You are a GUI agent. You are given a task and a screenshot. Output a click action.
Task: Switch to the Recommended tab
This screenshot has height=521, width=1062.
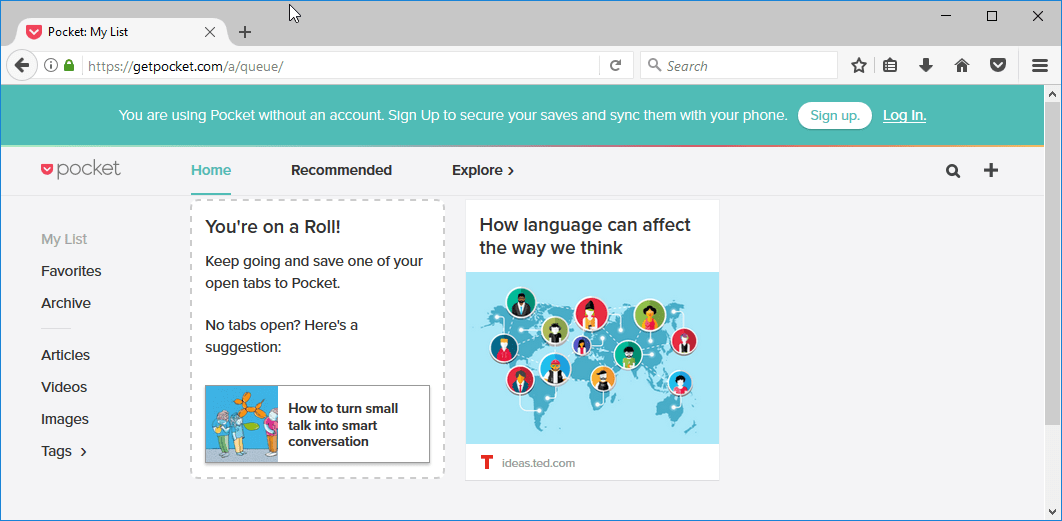[x=341, y=170]
